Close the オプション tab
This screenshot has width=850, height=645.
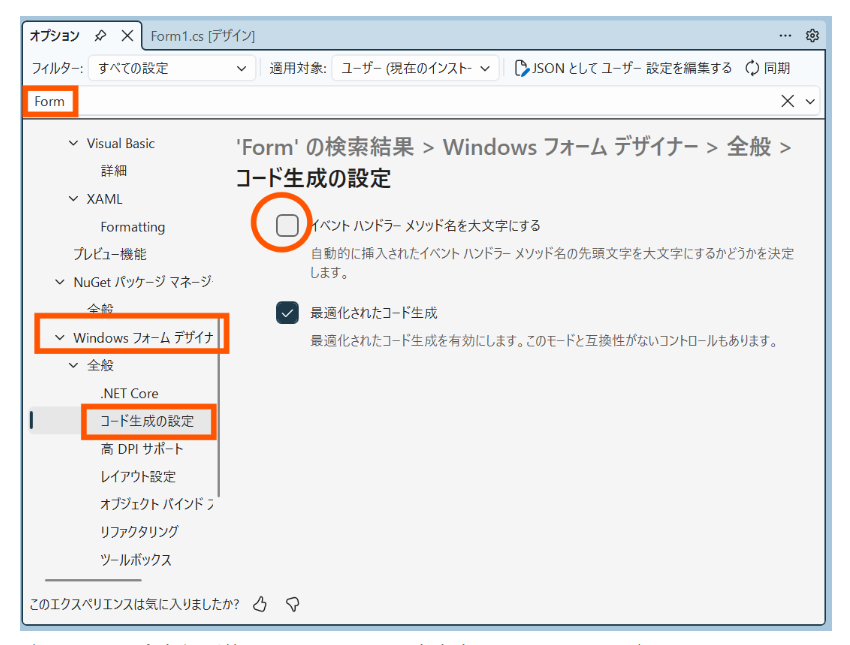click(x=127, y=36)
